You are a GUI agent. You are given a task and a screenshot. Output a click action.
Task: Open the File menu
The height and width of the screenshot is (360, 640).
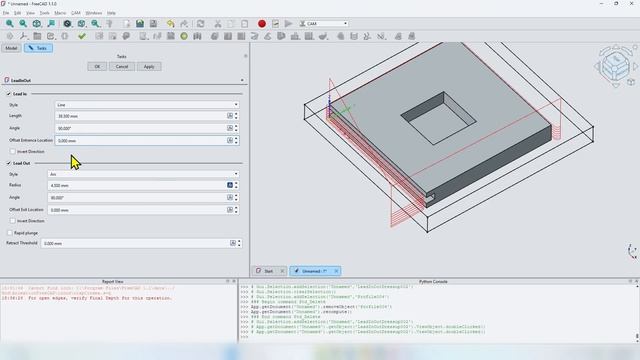point(6,13)
